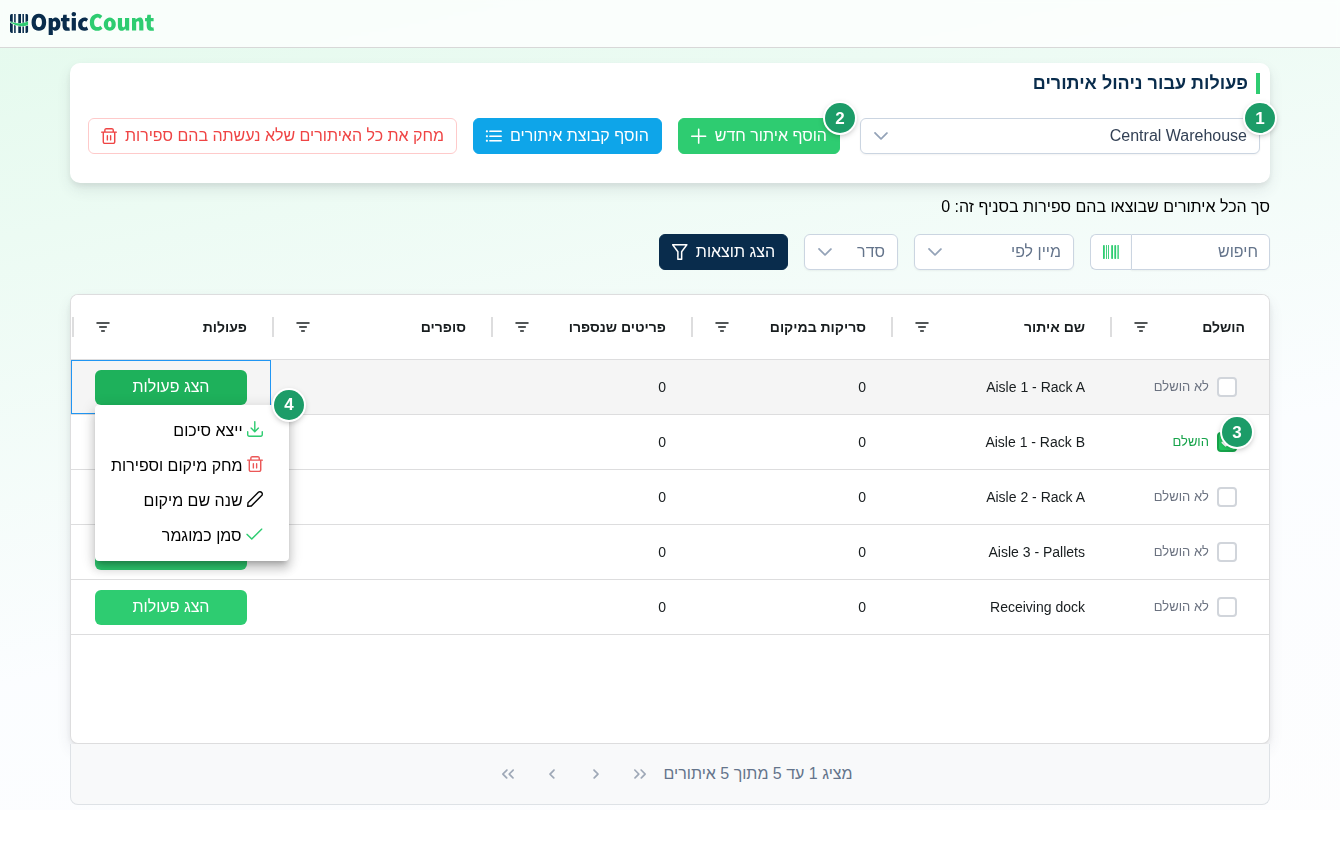Go to first page double-chevron

(640, 774)
